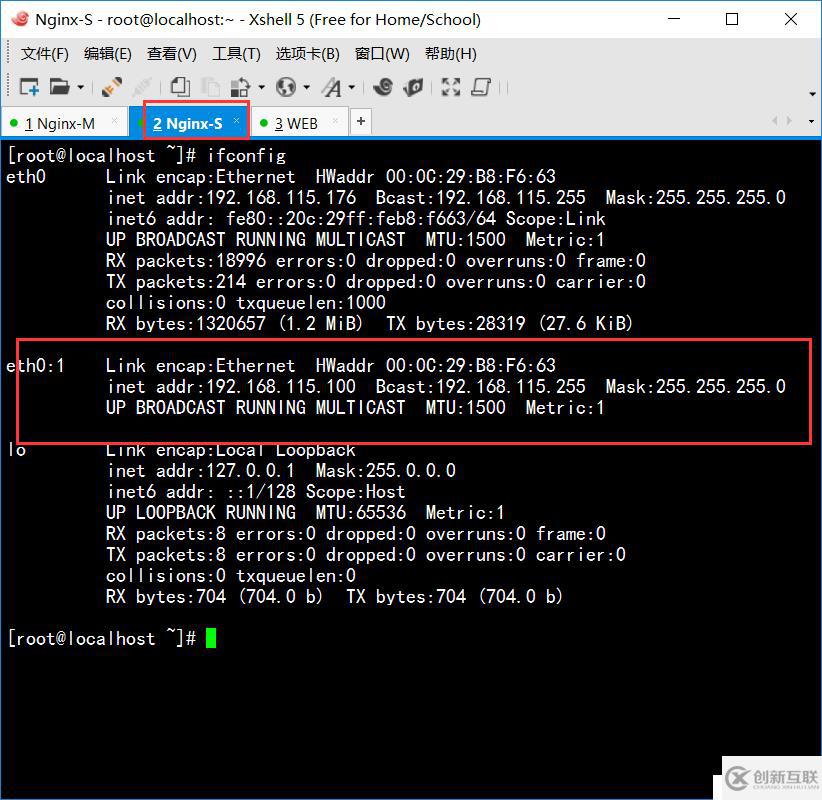Screen dimensions: 822x800
Task: Open the 工具(T) menu
Action: 236,54
